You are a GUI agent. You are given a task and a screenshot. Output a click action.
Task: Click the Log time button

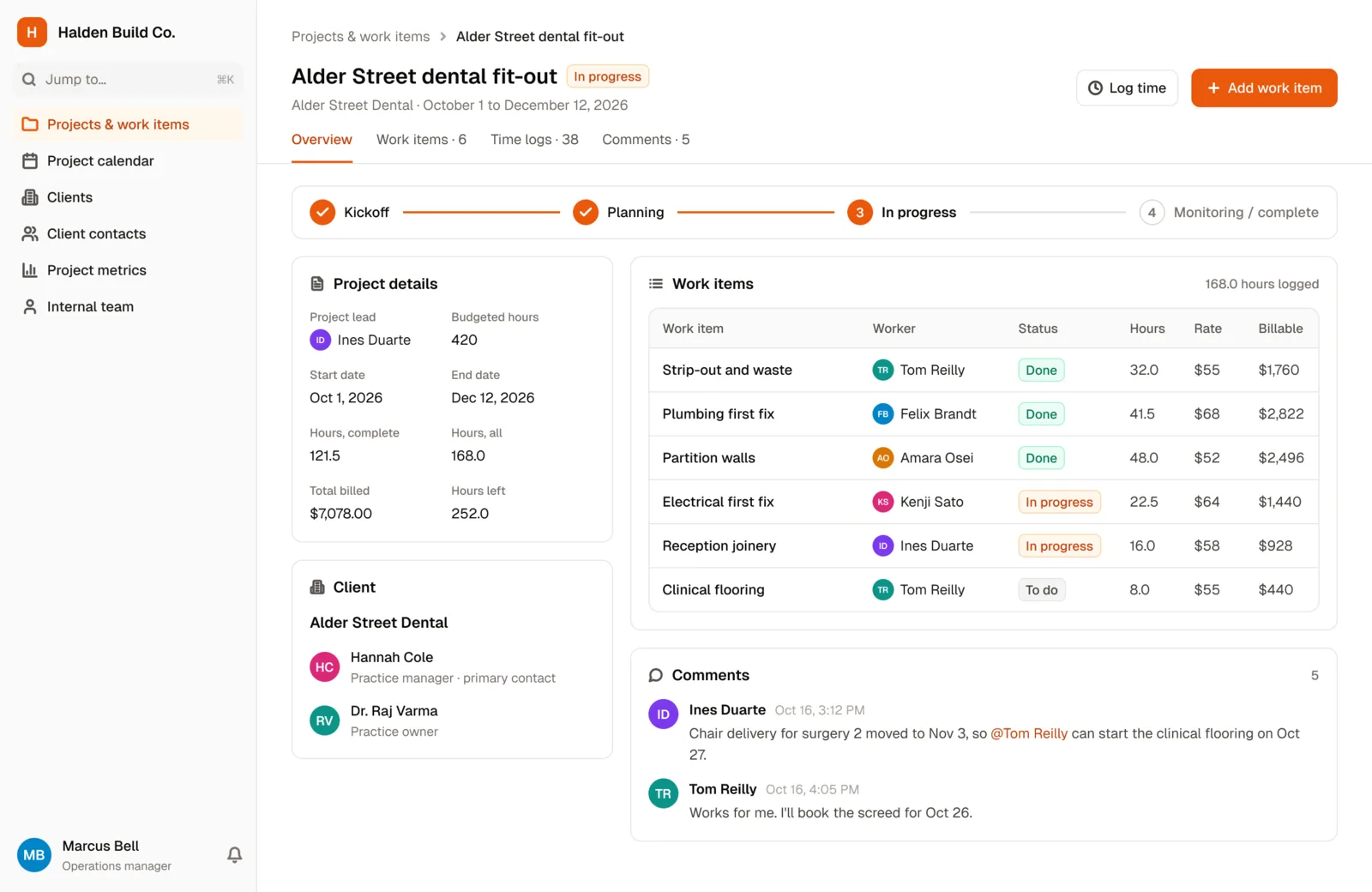1127,88
